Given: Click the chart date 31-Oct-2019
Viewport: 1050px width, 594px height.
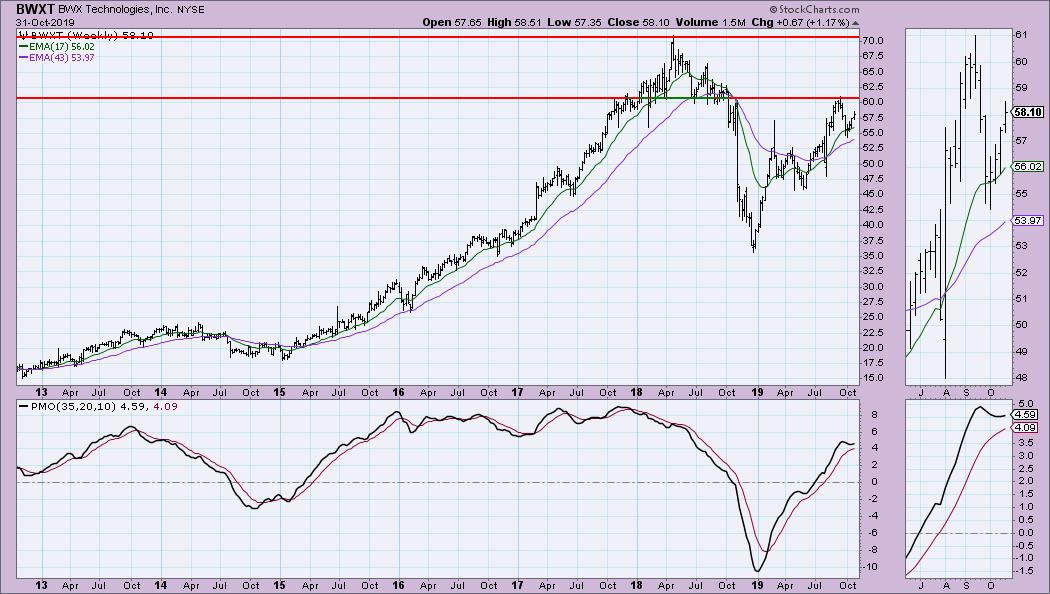Looking at the screenshot, I should point(46,22).
